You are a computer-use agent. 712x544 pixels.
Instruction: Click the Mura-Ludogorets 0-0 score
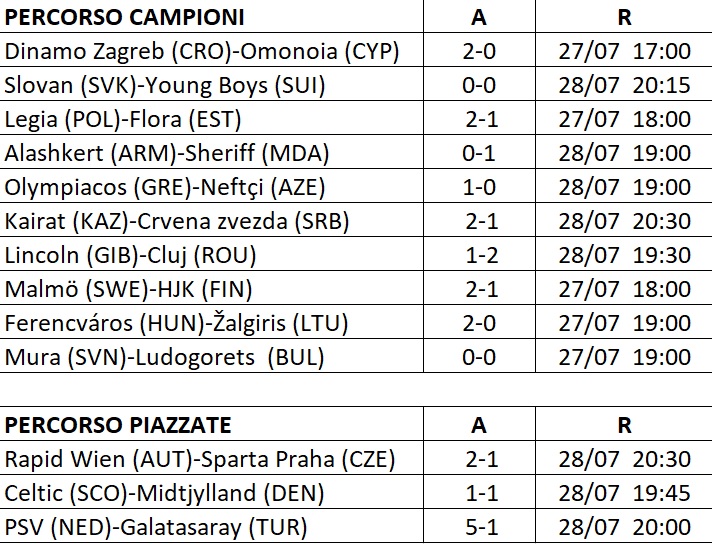pyautogui.click(x=479, y=357)
